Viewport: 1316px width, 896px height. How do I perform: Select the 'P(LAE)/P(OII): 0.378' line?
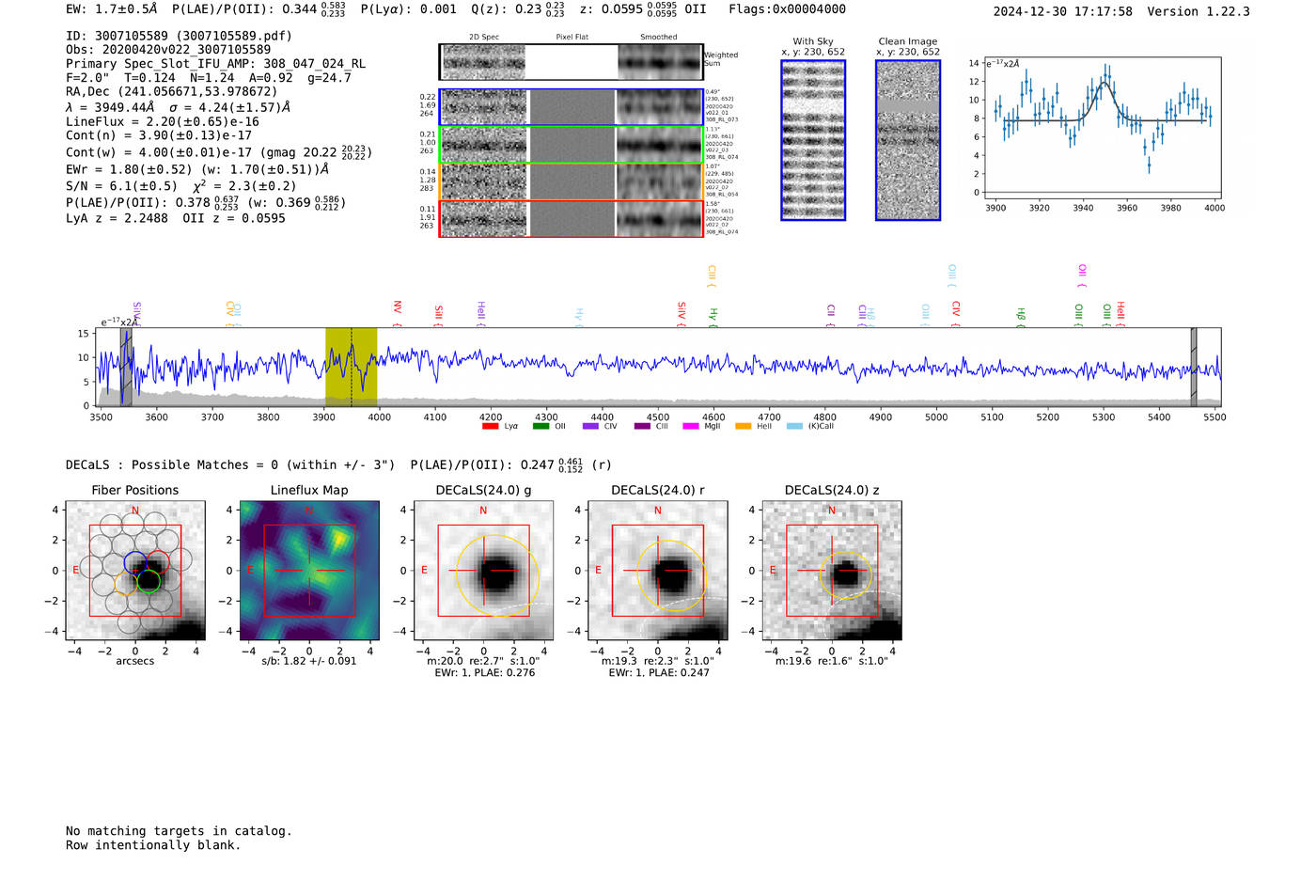pyautogui.click(x=206, y=203)
